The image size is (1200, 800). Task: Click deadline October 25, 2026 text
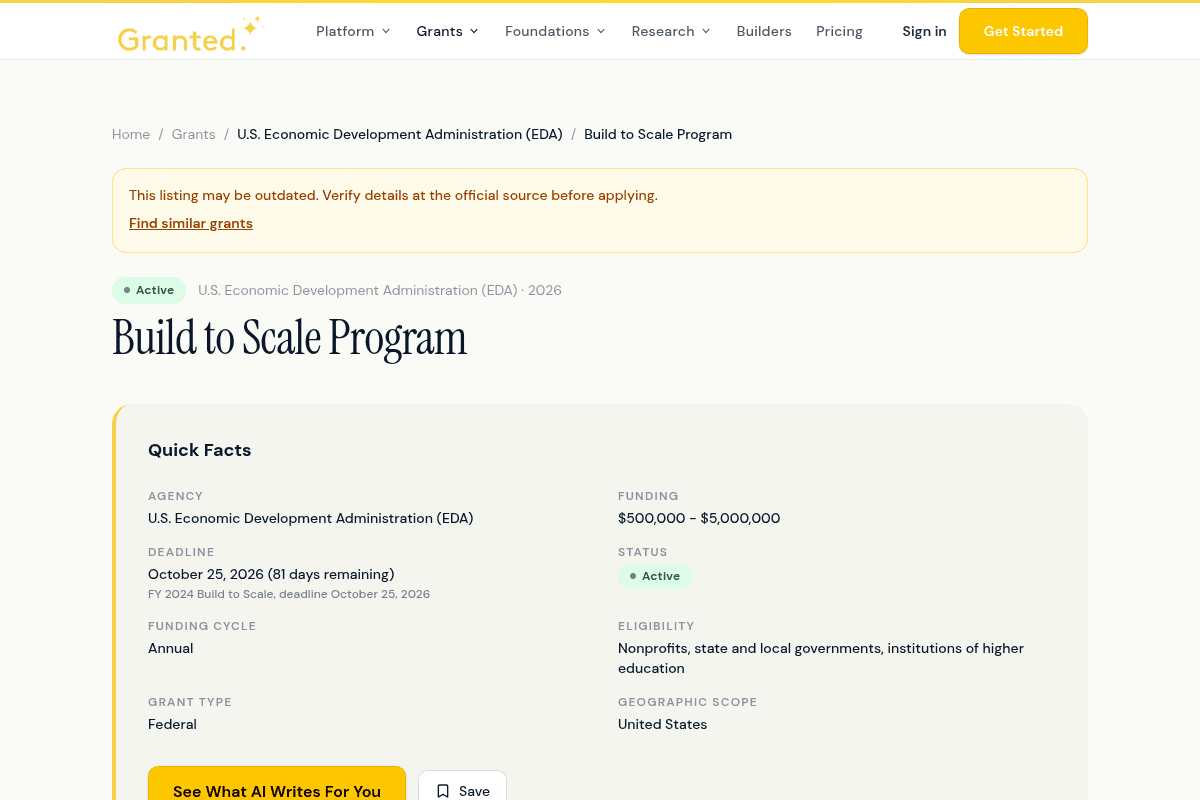point(271,574)
